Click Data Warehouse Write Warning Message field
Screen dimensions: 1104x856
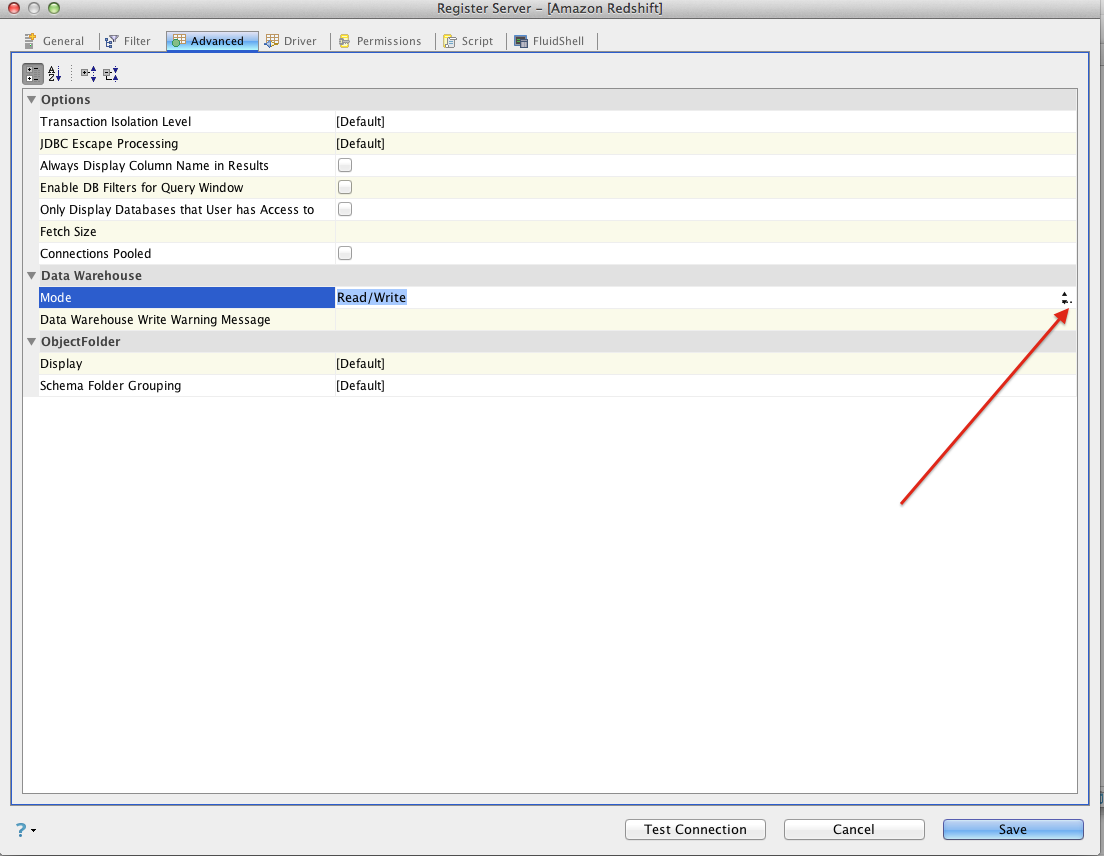coord(705,320)
